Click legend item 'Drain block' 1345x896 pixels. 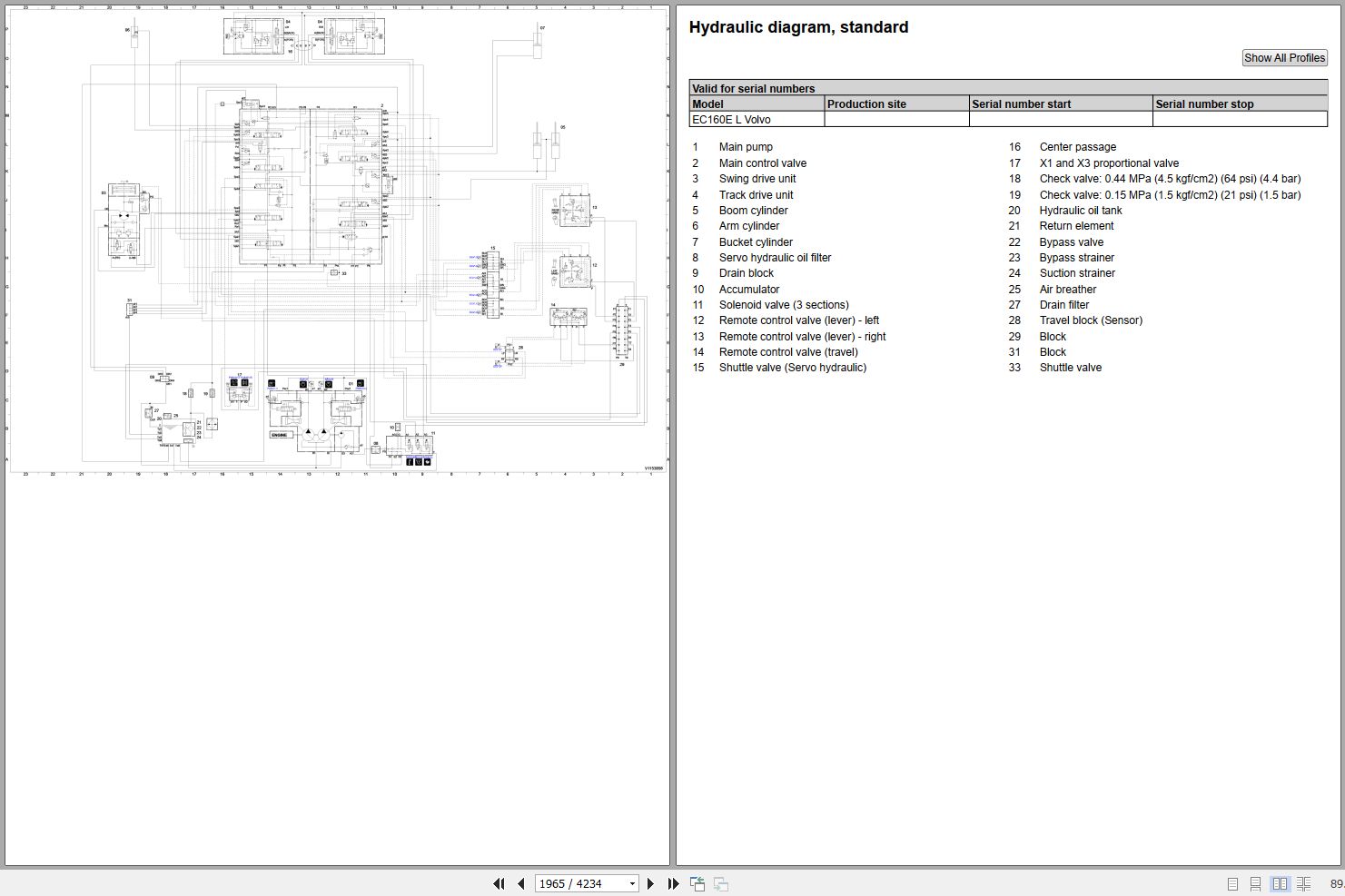click(747, 273)
